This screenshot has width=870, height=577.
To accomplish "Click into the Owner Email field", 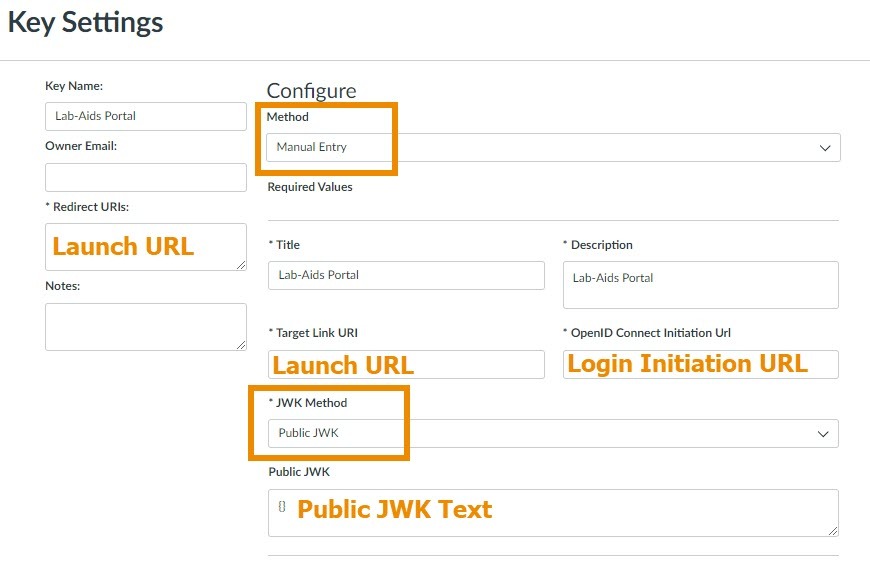I will tap(145, 178).
